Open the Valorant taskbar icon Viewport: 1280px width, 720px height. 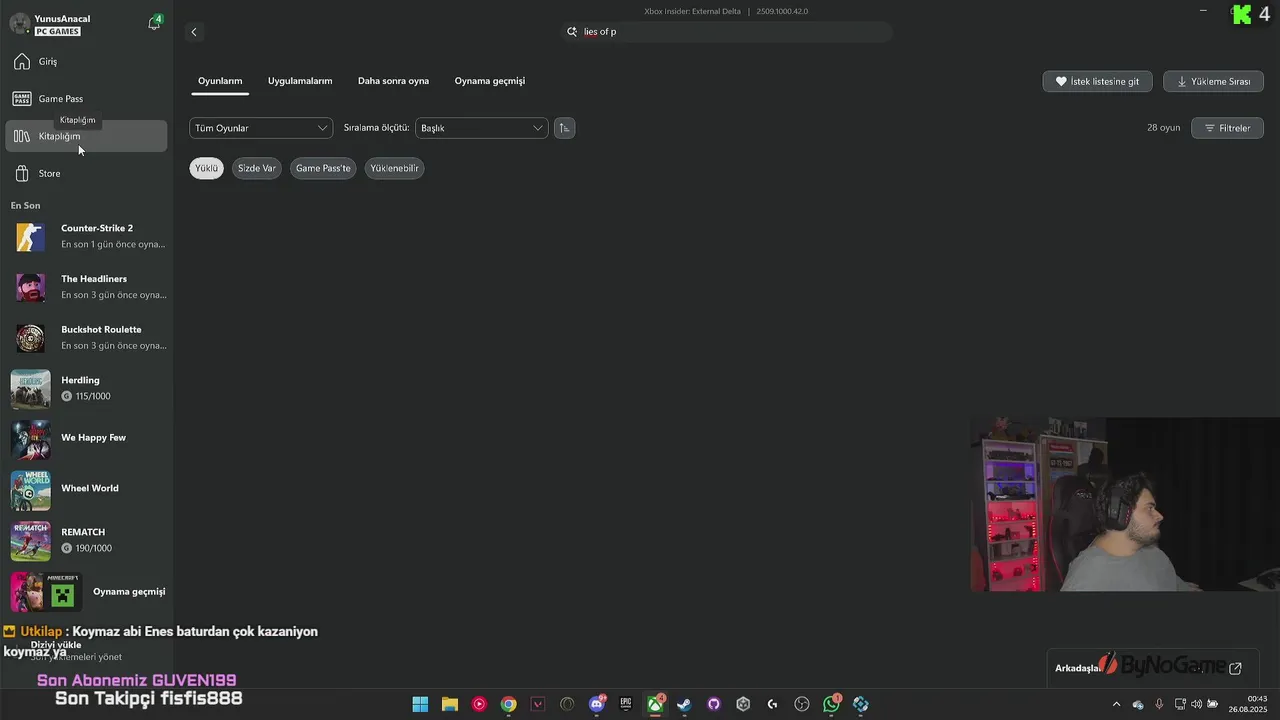tap(538, 704)
